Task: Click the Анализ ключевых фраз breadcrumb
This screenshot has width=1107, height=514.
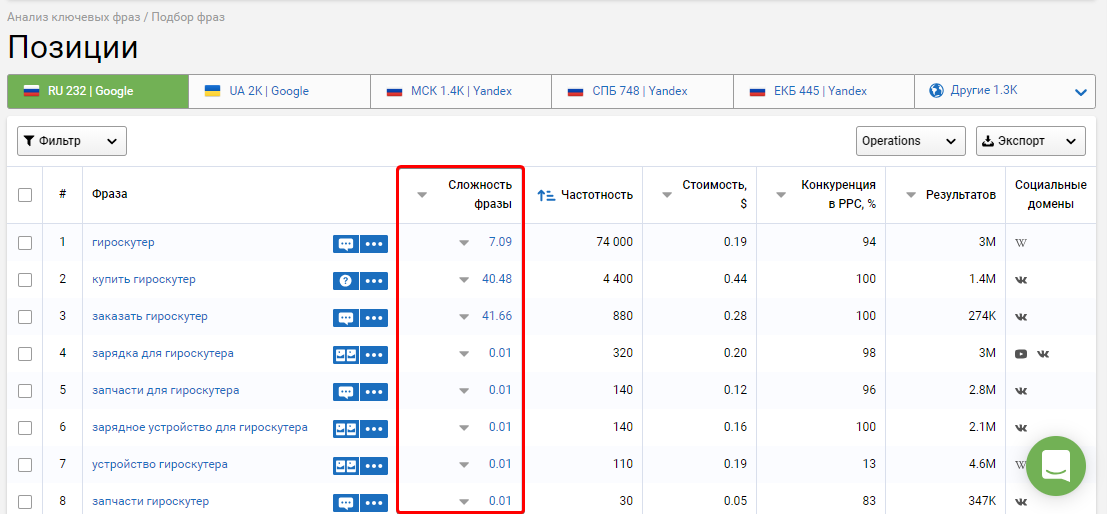Action: click(73, 17)
